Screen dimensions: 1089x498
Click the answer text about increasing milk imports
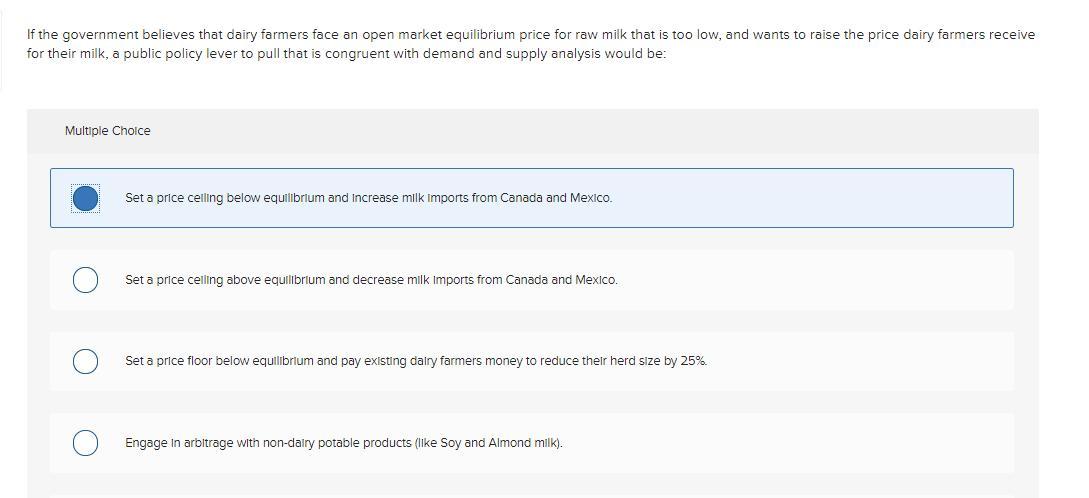click(x=368, y=198)
